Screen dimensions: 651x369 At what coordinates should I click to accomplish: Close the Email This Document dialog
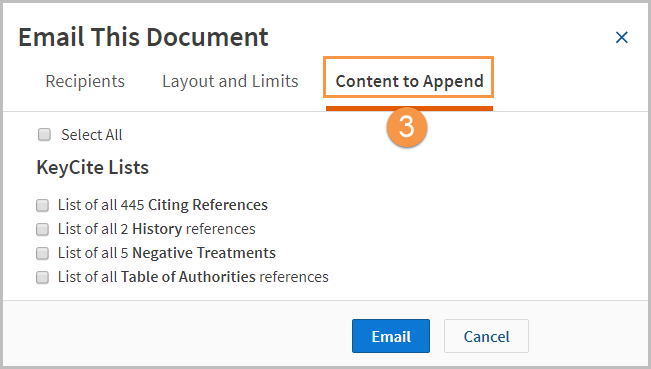pyautogui.click(x=622, y=37)
